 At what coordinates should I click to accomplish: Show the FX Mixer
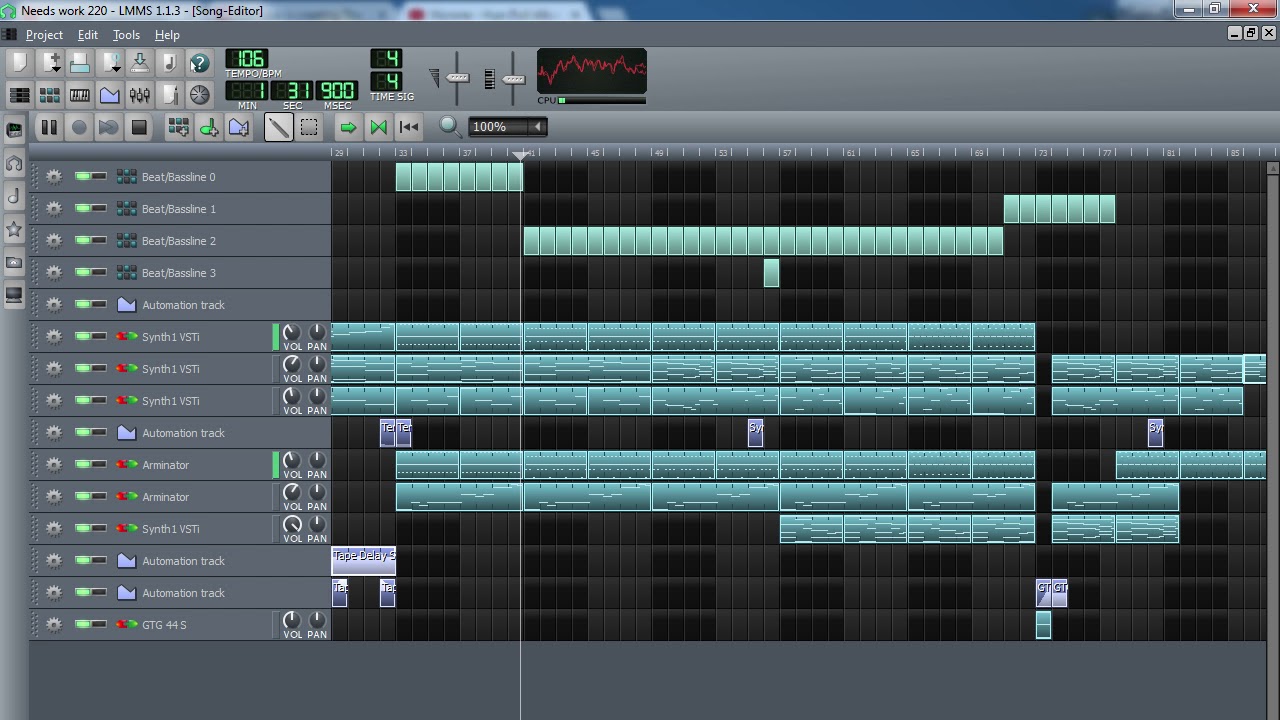139,95
